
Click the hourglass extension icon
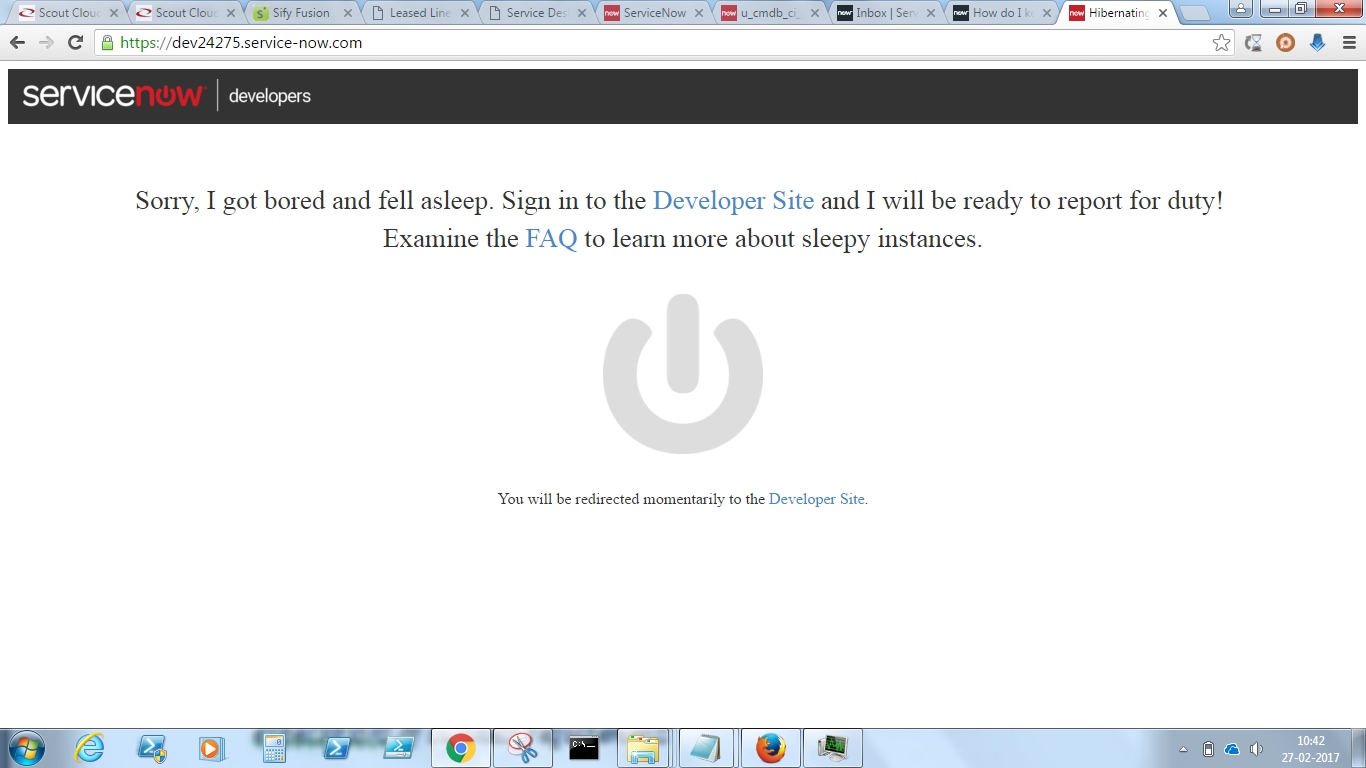pyautogui.click(x=1253, y=43)
